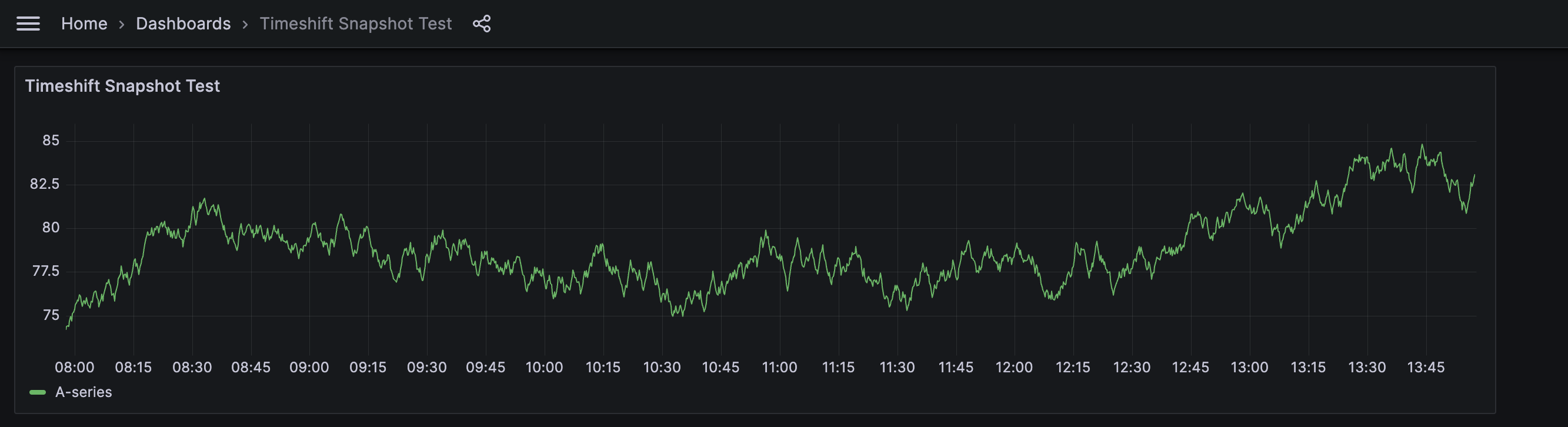Click the 12:00 time axis label

coord(1014,368)
